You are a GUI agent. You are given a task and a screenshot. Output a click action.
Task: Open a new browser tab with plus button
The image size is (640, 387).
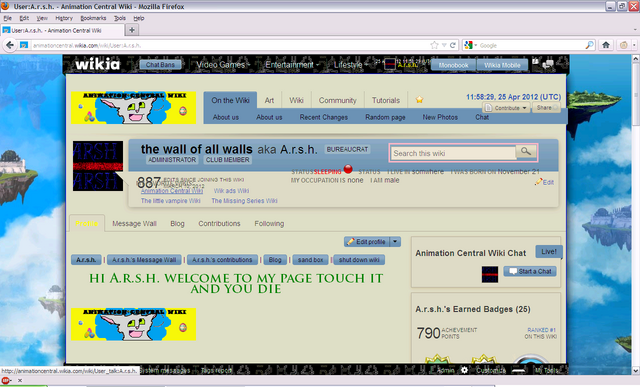click(x=132, y=30)
